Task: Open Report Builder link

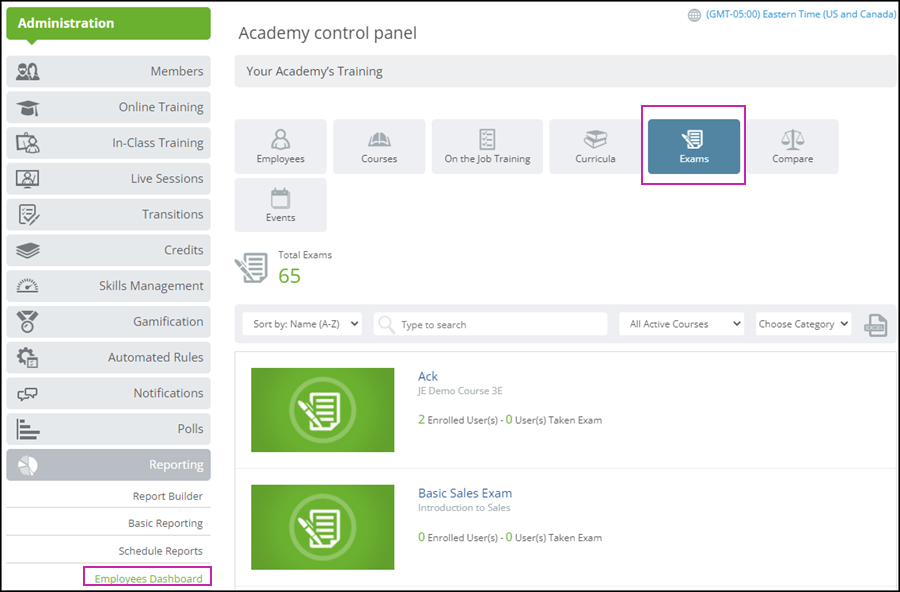Action: 168,496
